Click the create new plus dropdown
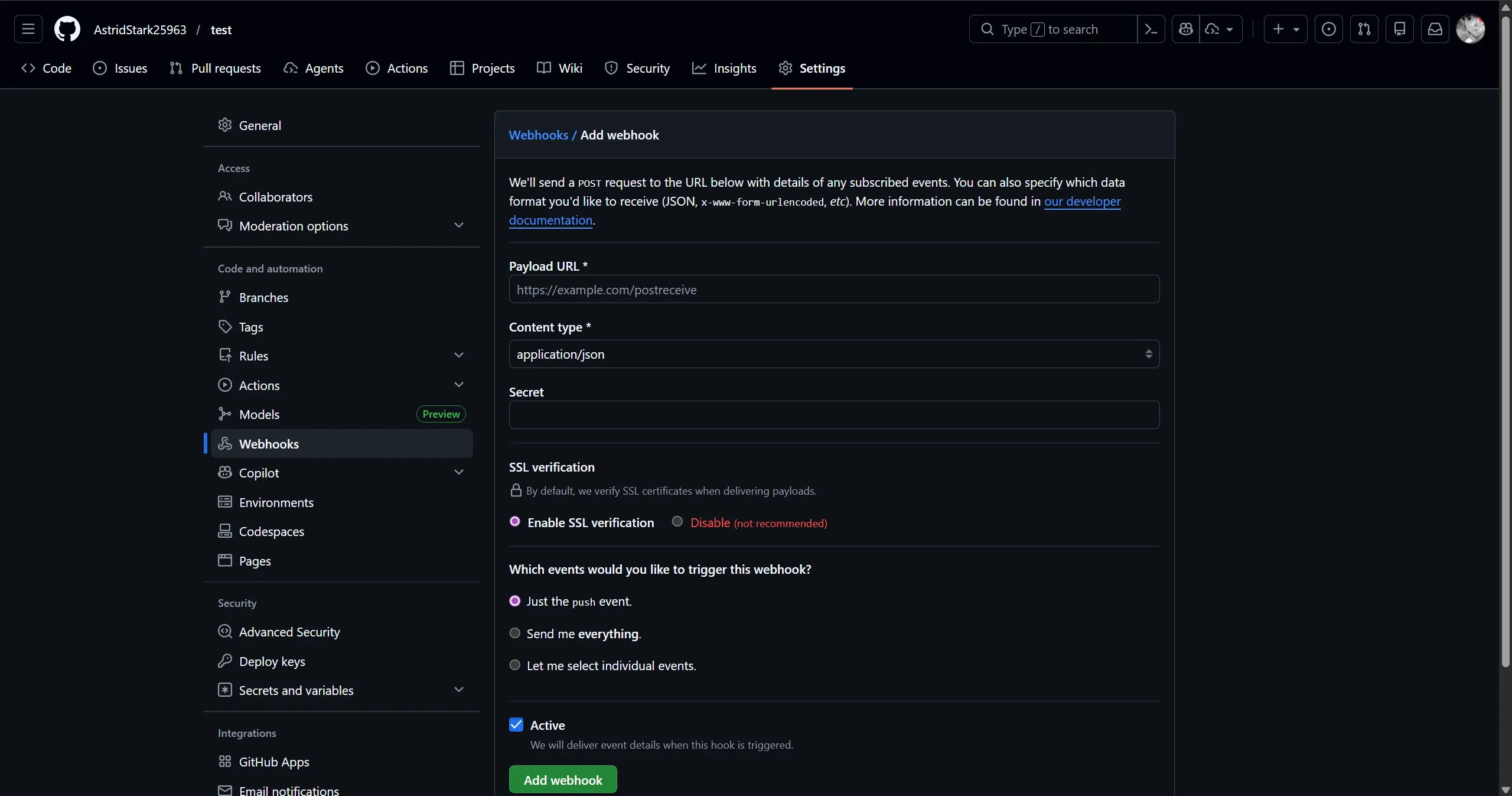 pyautogui.click(x=1285, y=29)
